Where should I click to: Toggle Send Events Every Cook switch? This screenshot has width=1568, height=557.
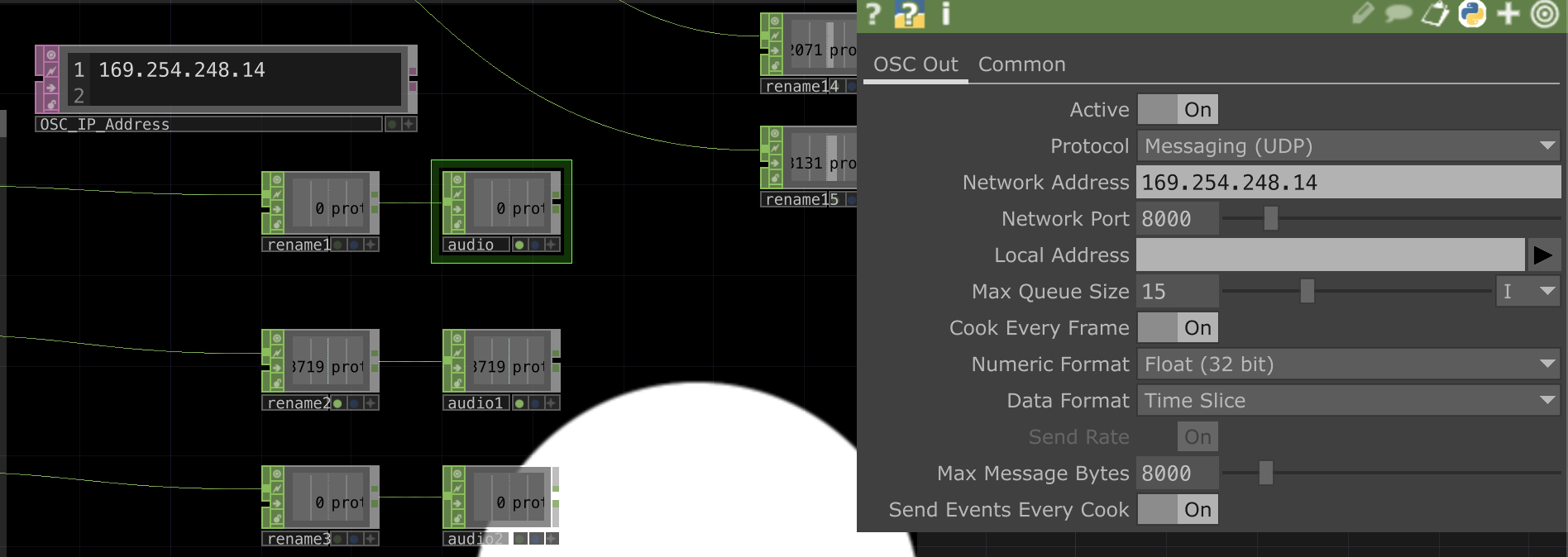pyautogui.click(x=1178, y=510)
